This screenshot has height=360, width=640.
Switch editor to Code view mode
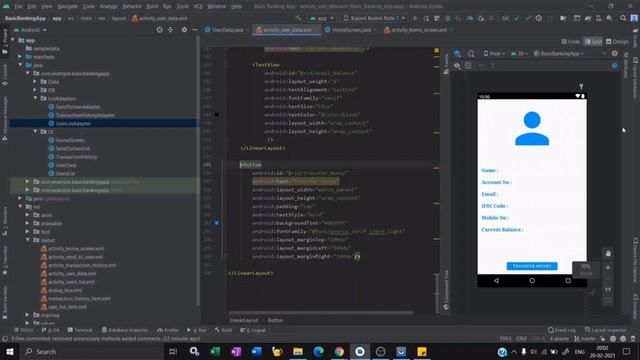tap(571, 42)
